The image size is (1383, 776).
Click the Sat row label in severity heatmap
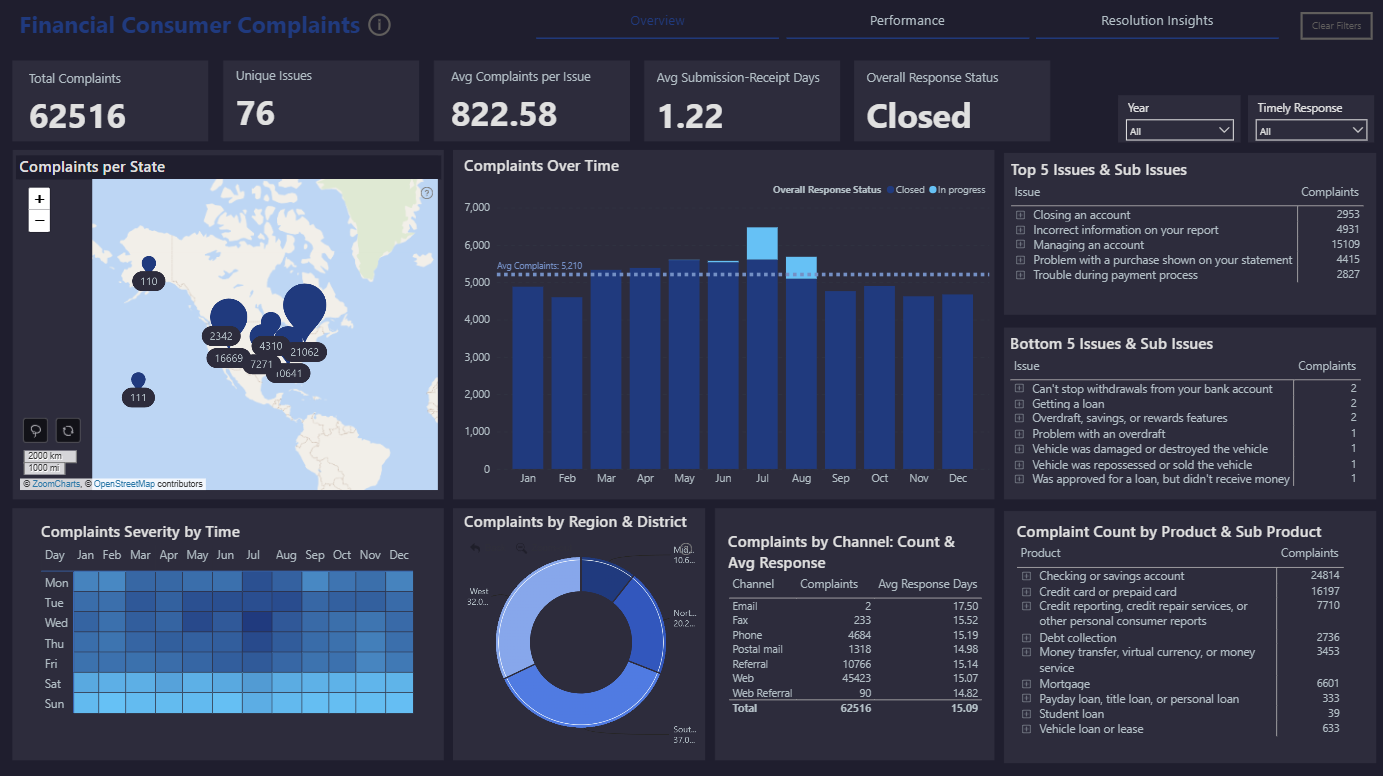[x=55, y=684]
